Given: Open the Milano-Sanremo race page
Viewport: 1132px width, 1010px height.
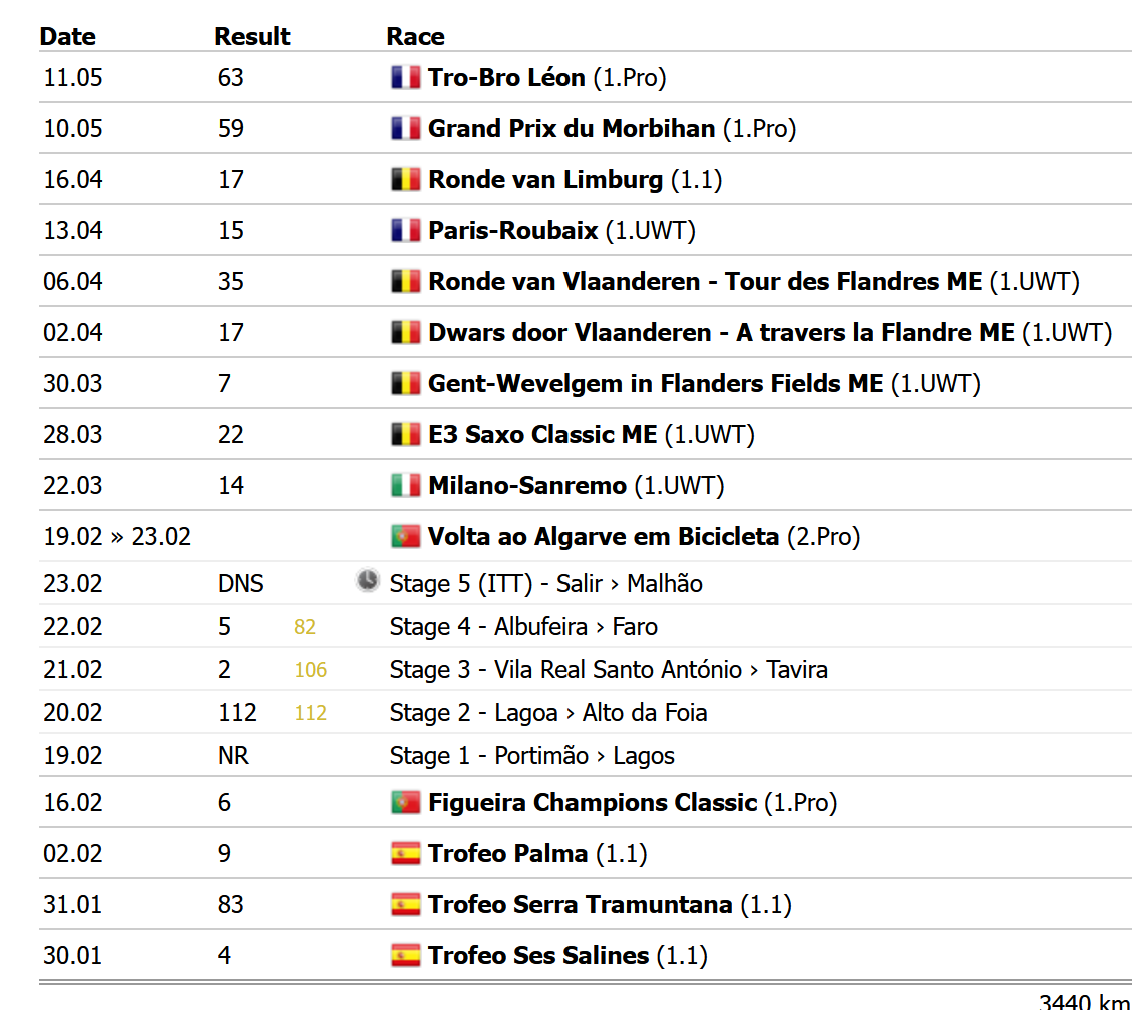Looking at the screenshot, I should point(527,486).
